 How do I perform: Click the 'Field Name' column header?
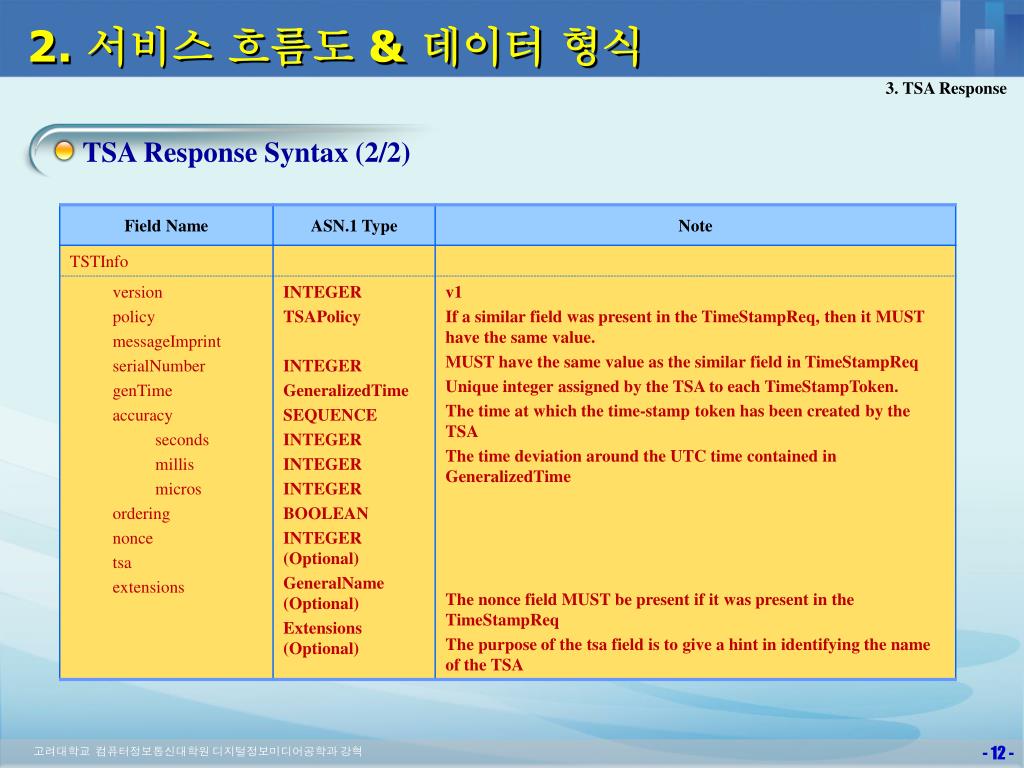pyautogui.click(x=166, y=226)
